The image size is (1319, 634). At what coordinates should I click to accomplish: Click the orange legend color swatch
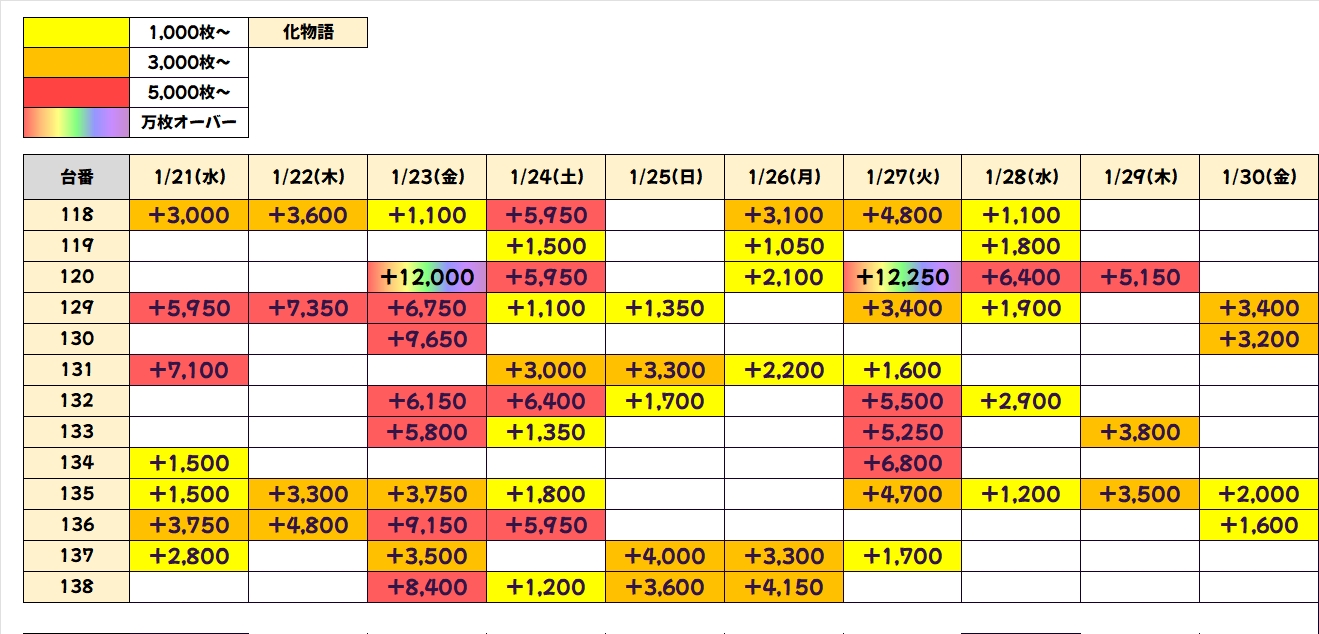[x=76, y=63]
